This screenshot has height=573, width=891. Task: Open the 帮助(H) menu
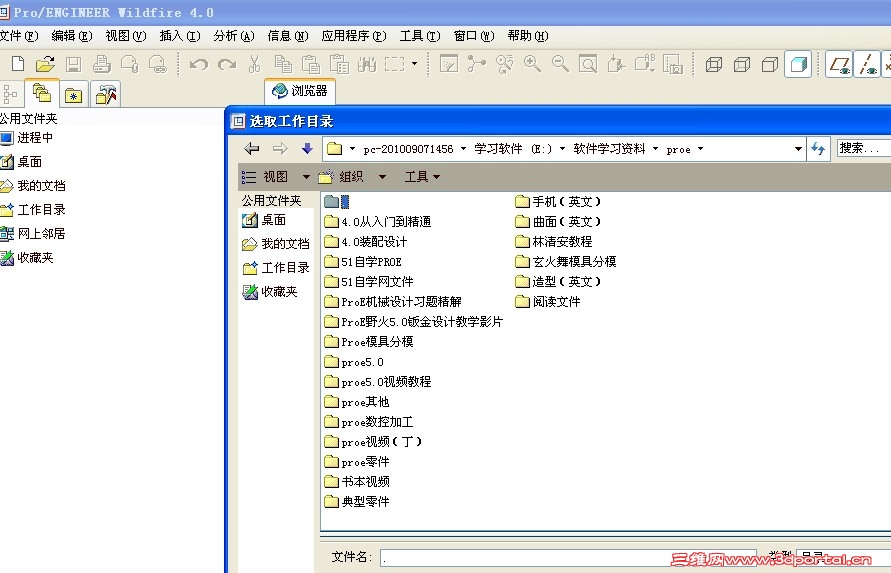pos(528,36)
